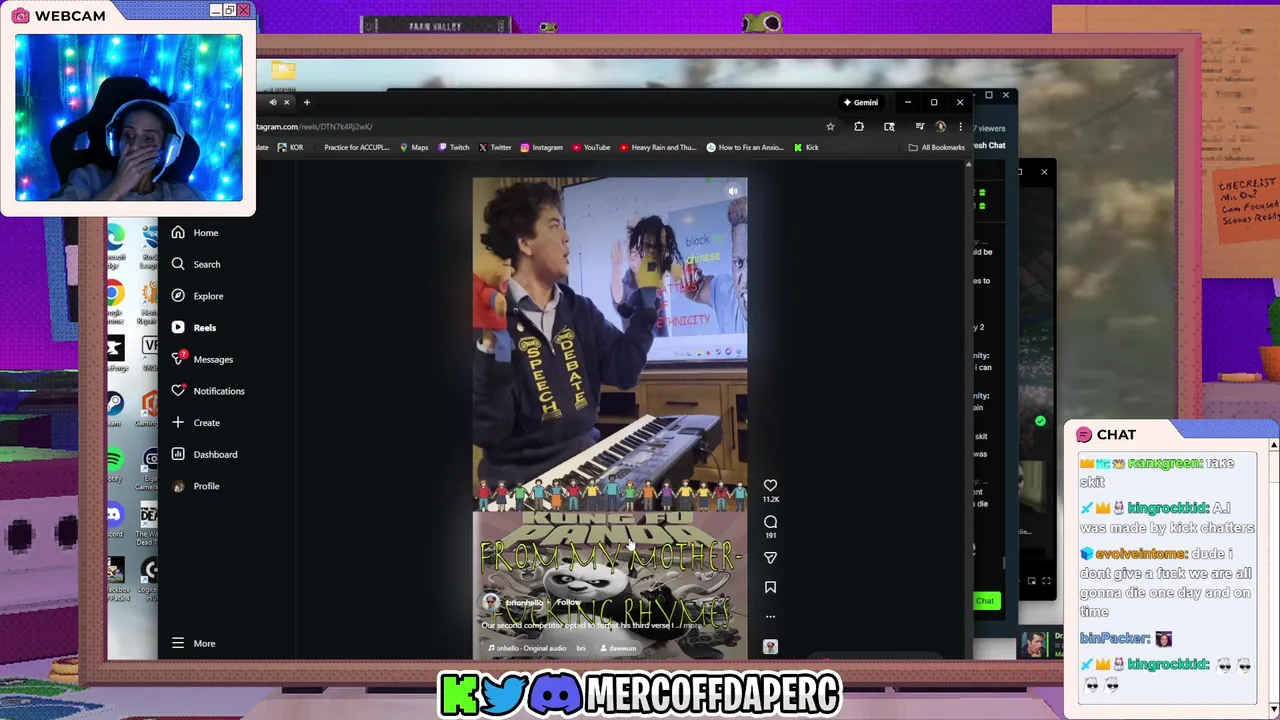Select Reels in the Instagram sidebar
This screenshot has width=1280, height=720.
click(194, 328)
